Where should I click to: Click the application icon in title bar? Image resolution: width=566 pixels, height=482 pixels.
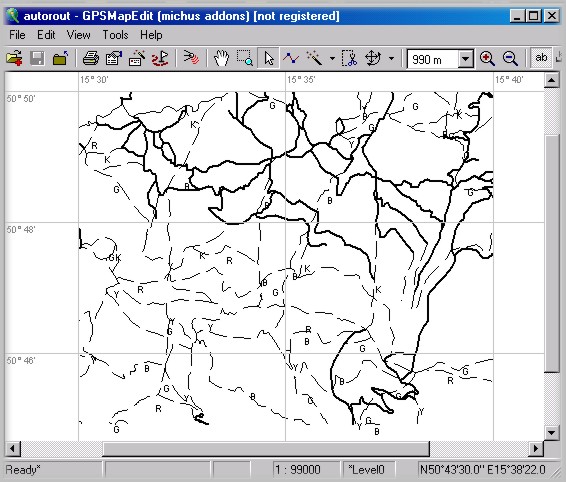(13, 16)
